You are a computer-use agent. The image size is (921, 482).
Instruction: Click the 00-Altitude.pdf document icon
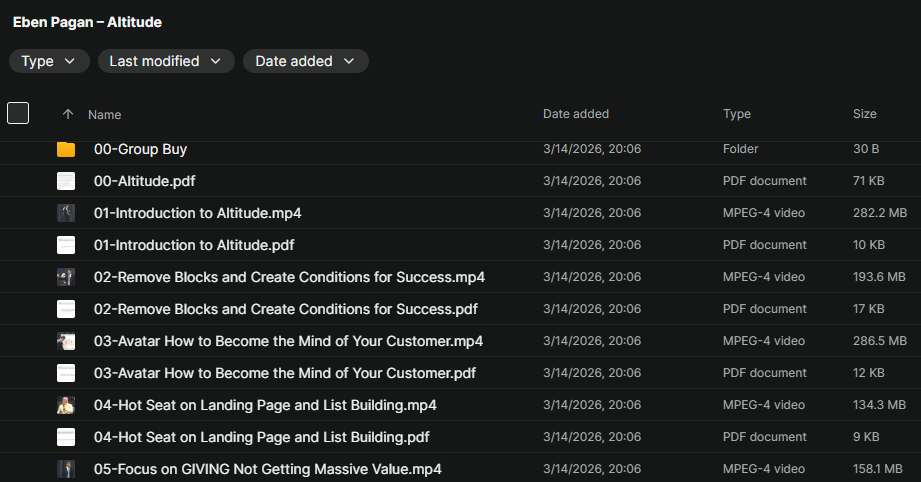point(66,181)
